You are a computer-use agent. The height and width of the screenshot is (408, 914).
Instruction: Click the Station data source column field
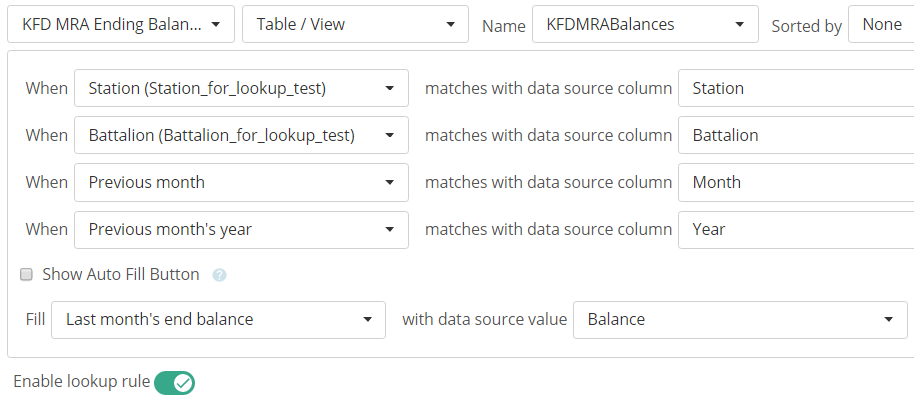tap(795, 88)
